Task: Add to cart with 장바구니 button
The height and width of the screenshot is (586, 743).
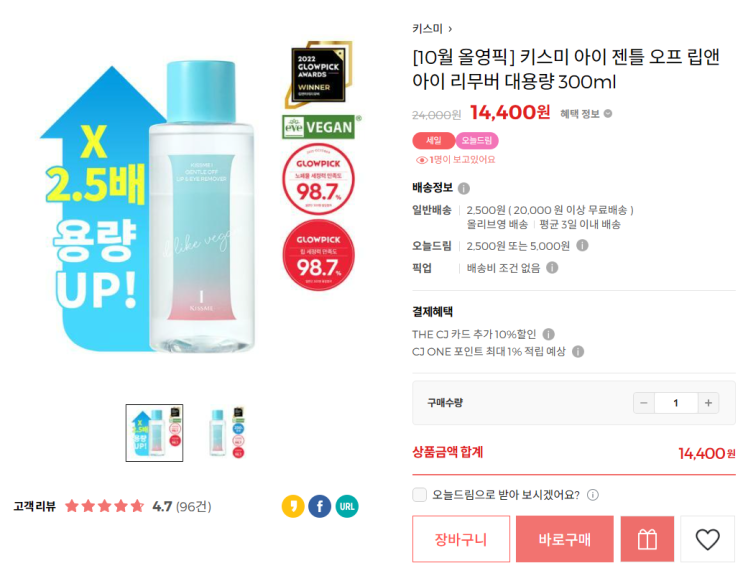Action: (461, 539)
